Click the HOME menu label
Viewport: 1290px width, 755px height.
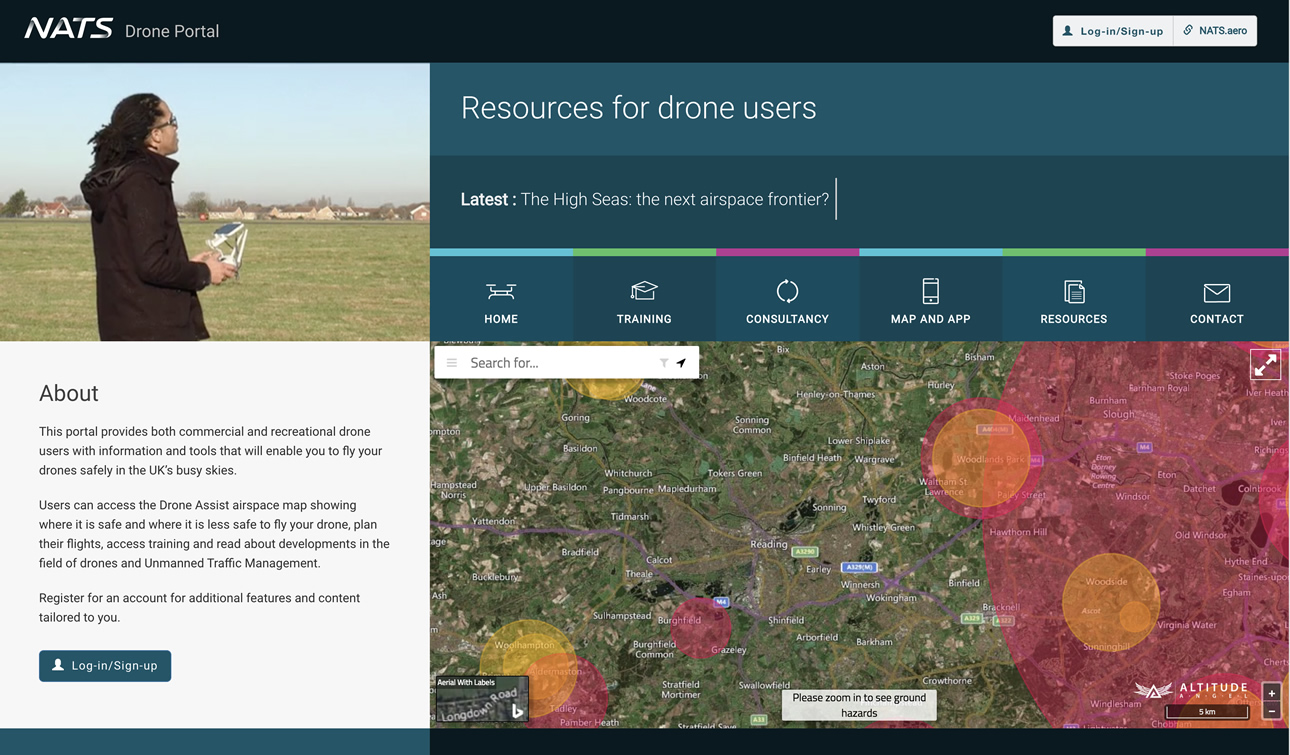point(501,319)
